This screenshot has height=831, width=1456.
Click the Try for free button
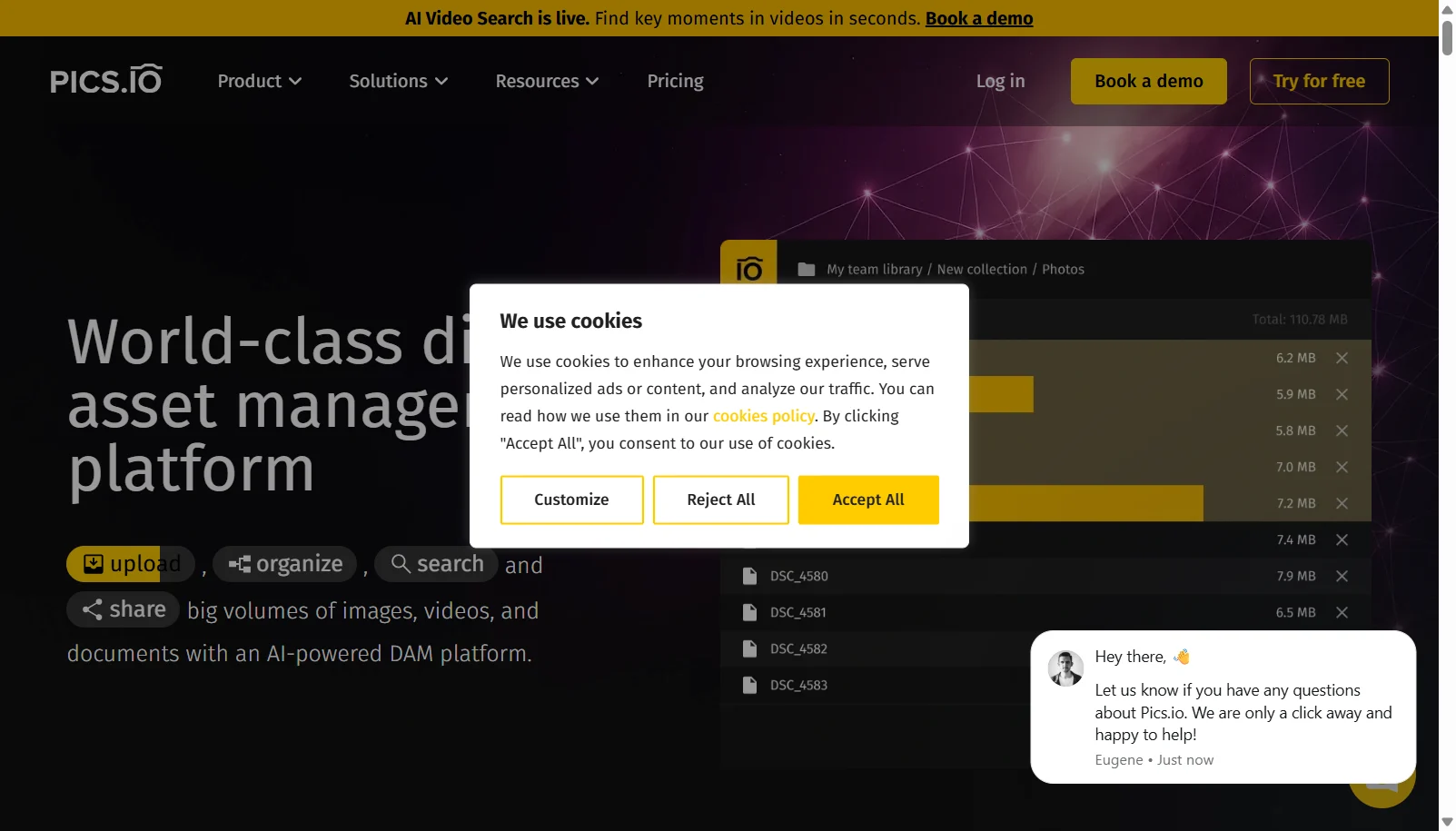click(1319, 81)
